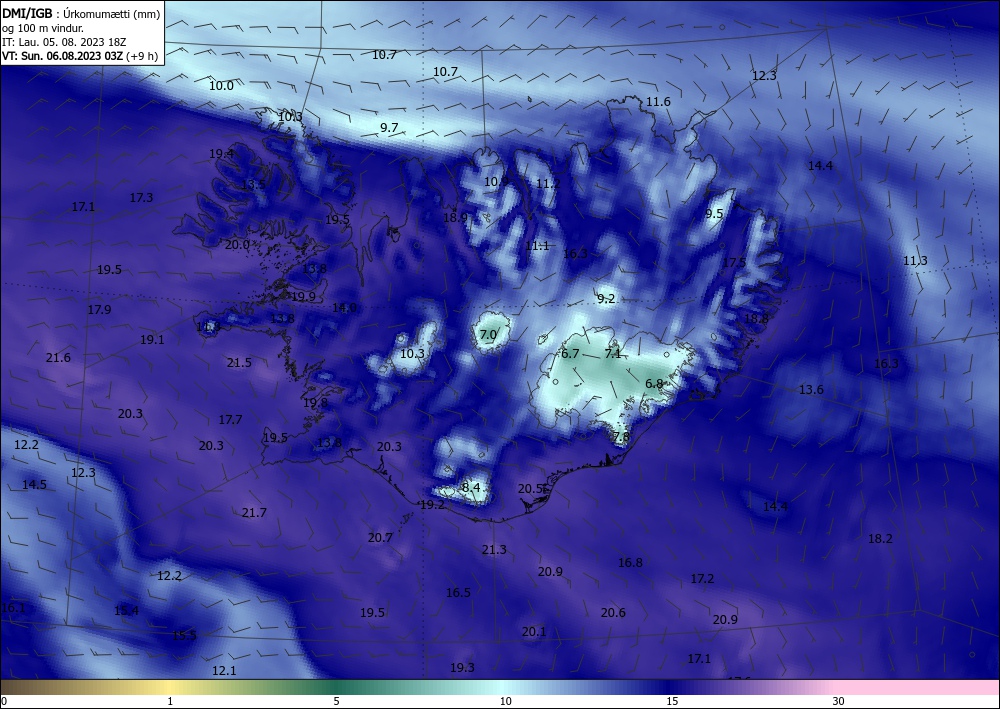Click the value 6.8 on the glacier

[x=654, y=384]
